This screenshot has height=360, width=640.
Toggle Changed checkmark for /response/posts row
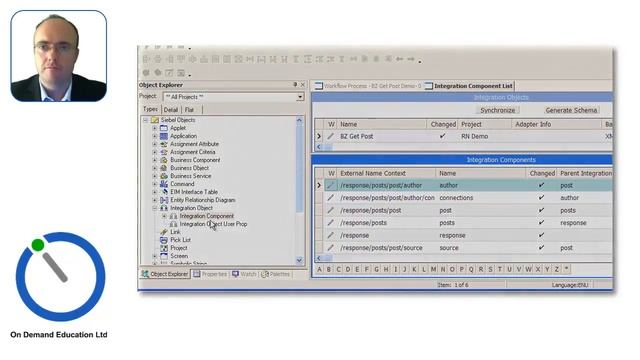pyautogui.click(x=541, y=223)
